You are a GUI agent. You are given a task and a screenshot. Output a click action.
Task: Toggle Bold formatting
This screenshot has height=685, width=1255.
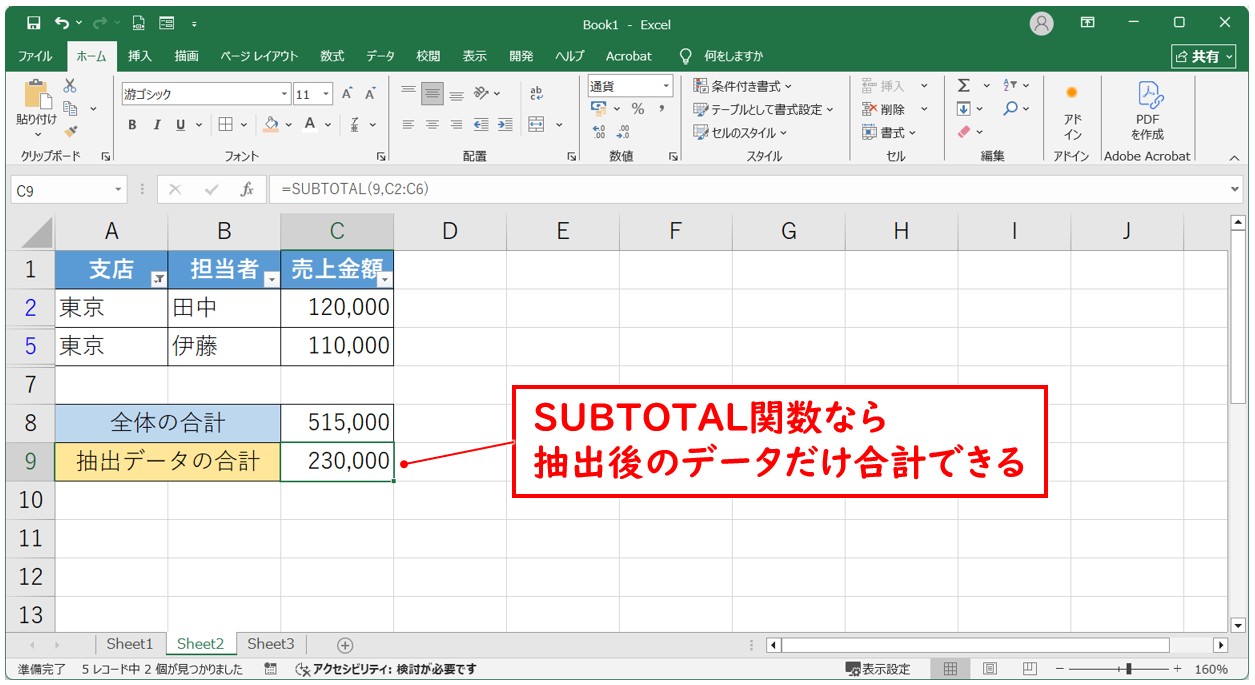coord(132,125)
